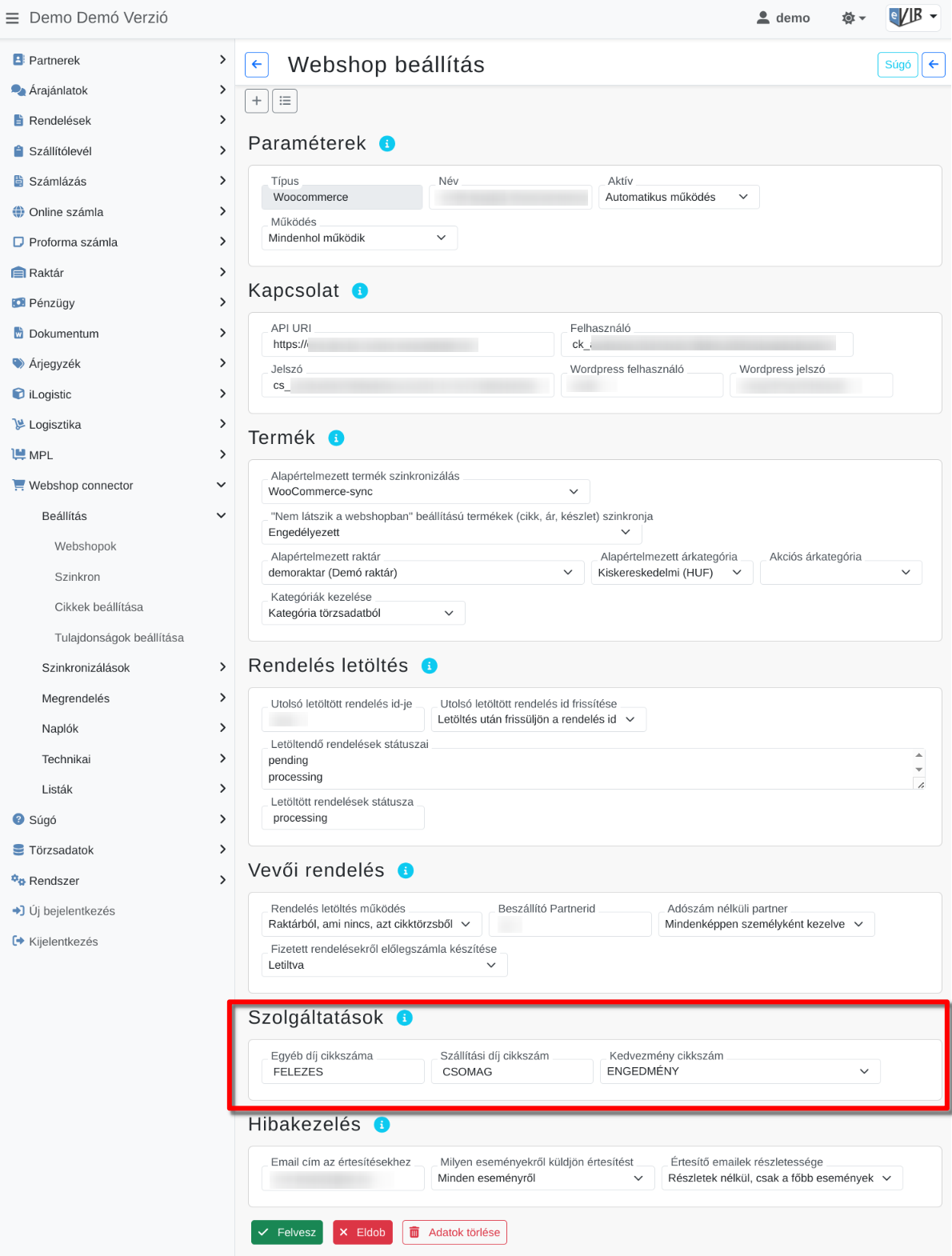
Task: Select Szinkron under Beállítás
Action: 78,577
